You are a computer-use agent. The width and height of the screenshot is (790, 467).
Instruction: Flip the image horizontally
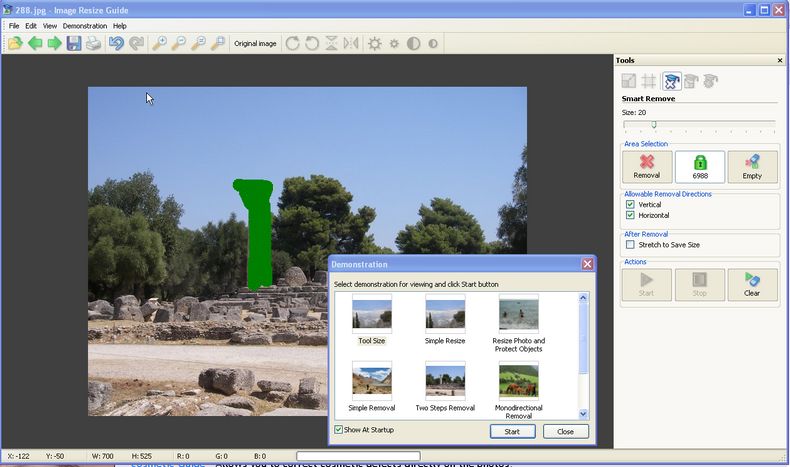pos(351,44)
